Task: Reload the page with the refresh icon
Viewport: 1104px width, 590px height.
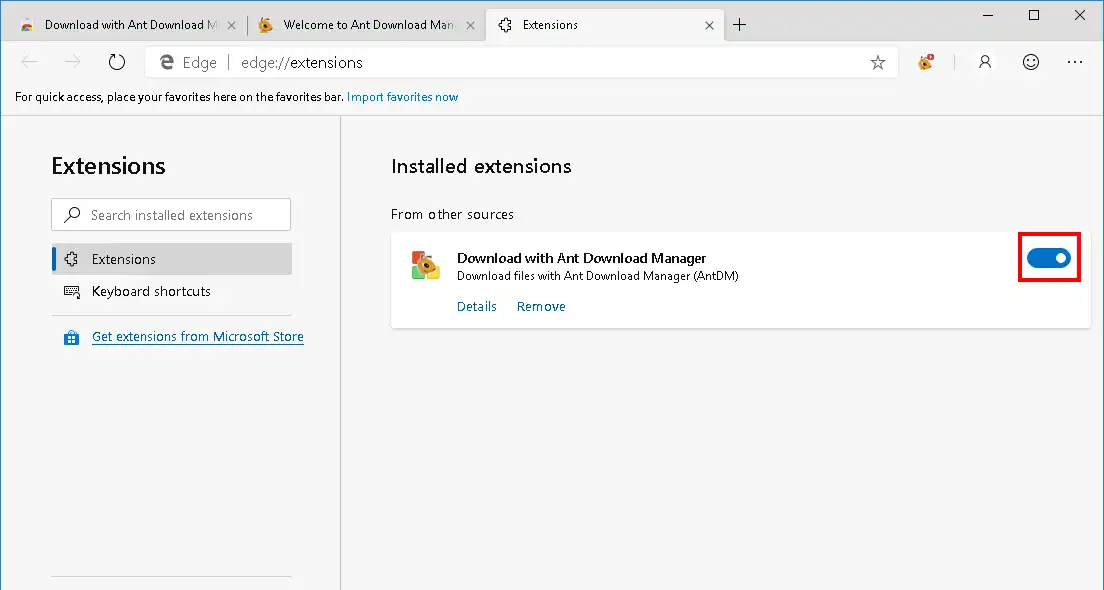Action: [x=117, y=62]
